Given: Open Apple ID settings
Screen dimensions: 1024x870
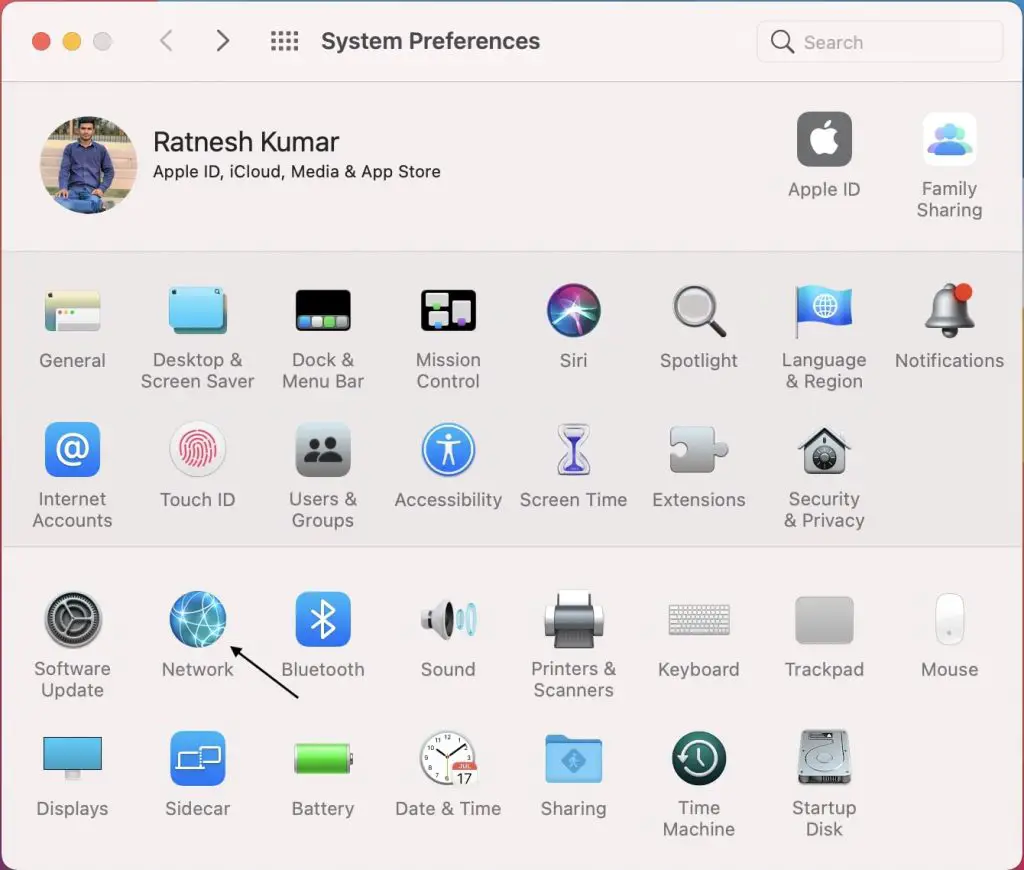Looking at the screenshot, I should pyautogui.click(x=824, y=139).
